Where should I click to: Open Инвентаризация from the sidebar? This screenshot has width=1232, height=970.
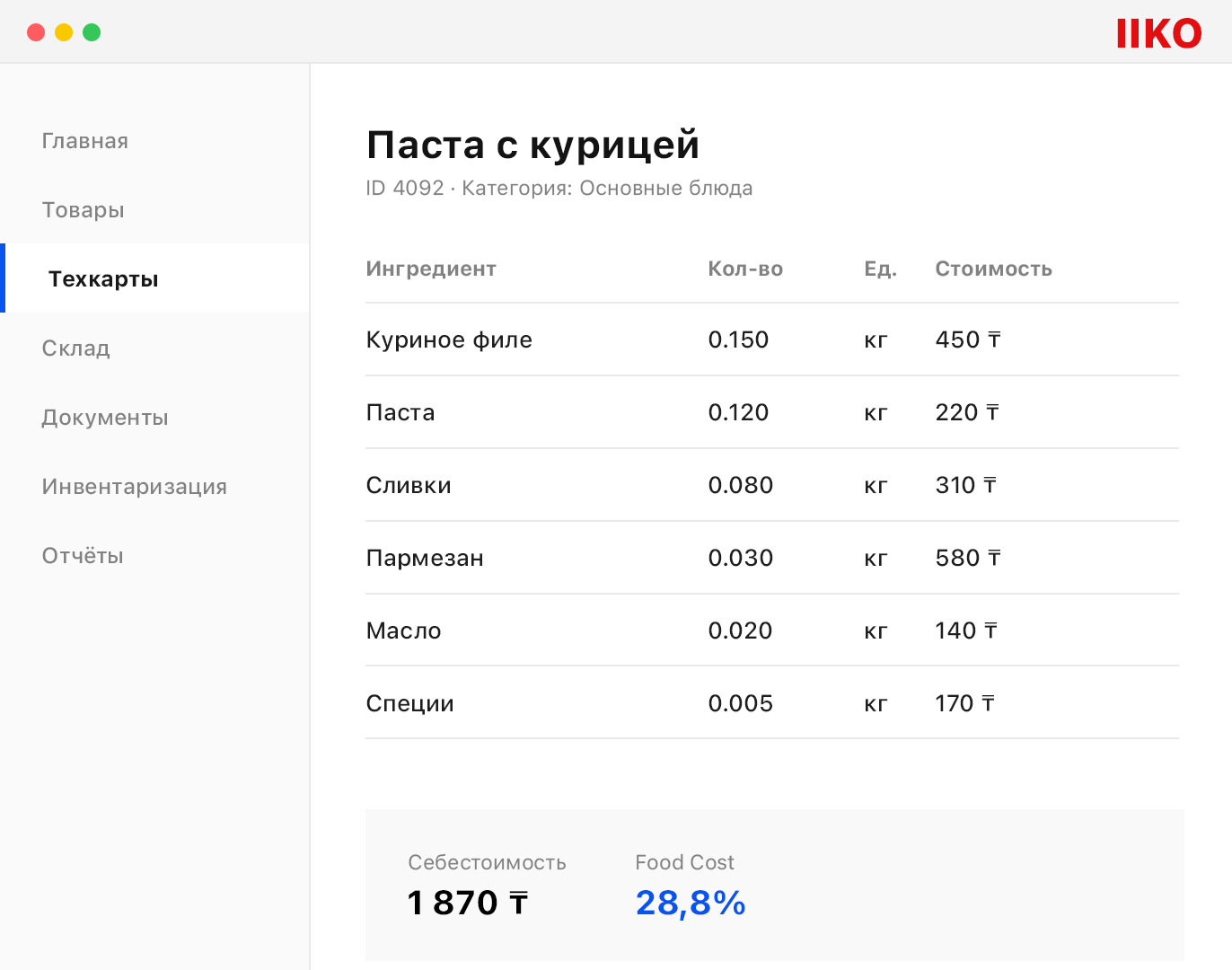(135, 487)
